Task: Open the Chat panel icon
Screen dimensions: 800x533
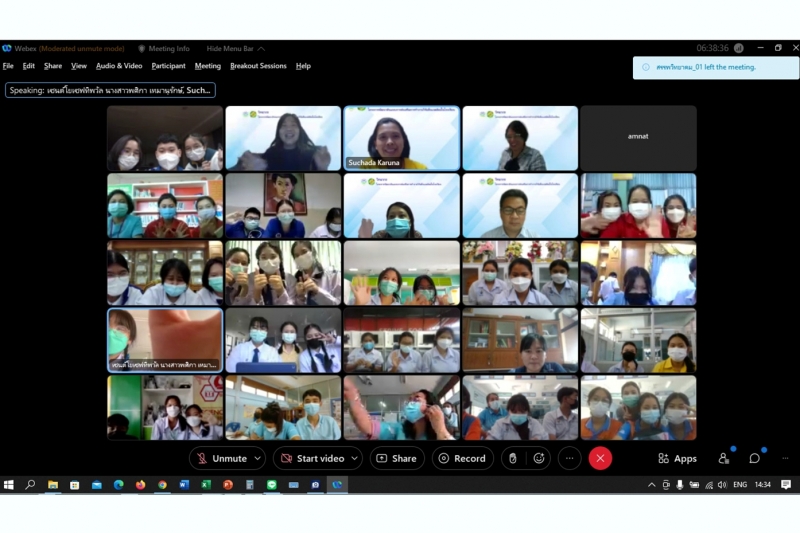Action: coord(755,458)
